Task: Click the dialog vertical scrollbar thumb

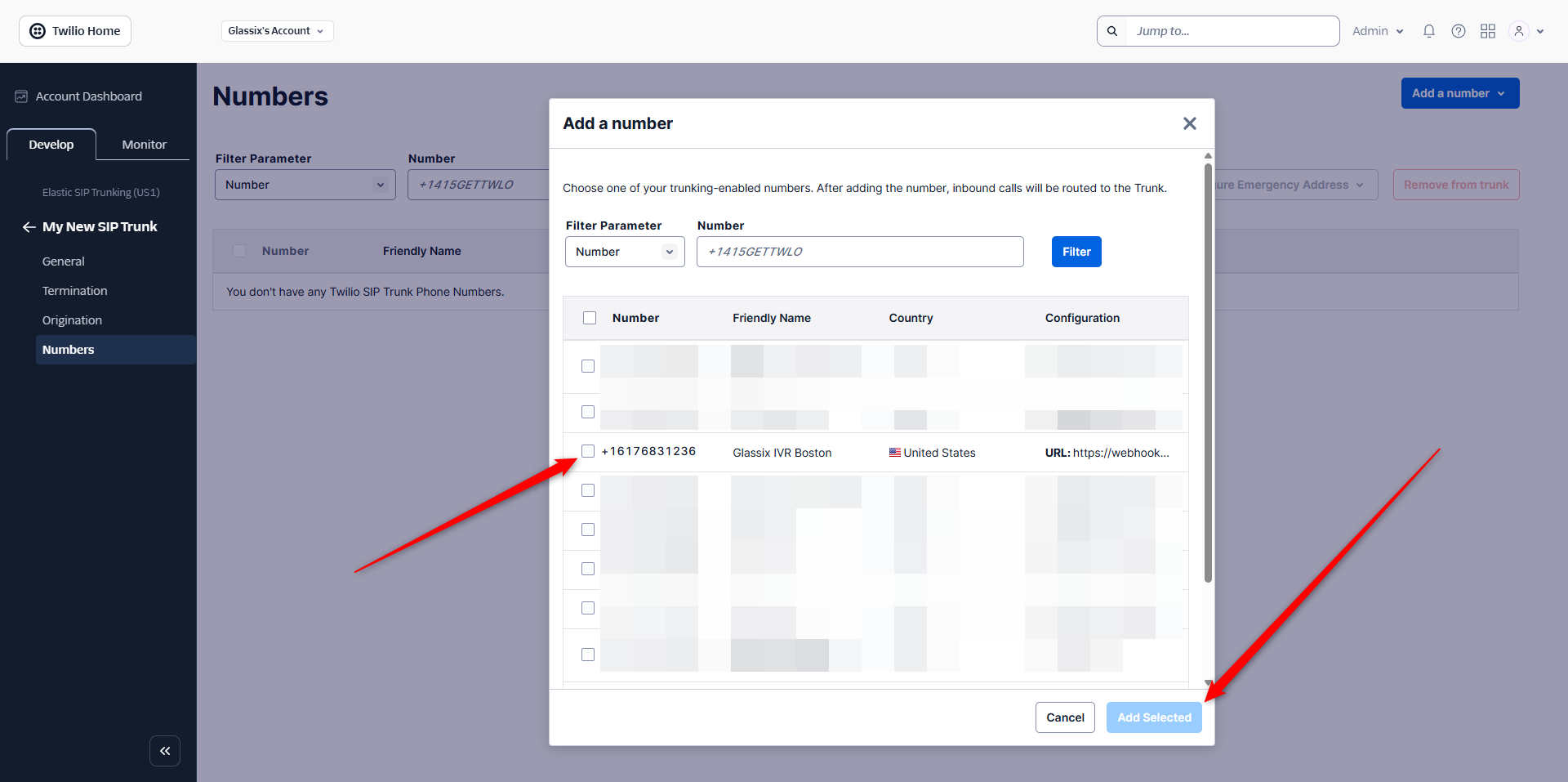Action: (1208, 372)
